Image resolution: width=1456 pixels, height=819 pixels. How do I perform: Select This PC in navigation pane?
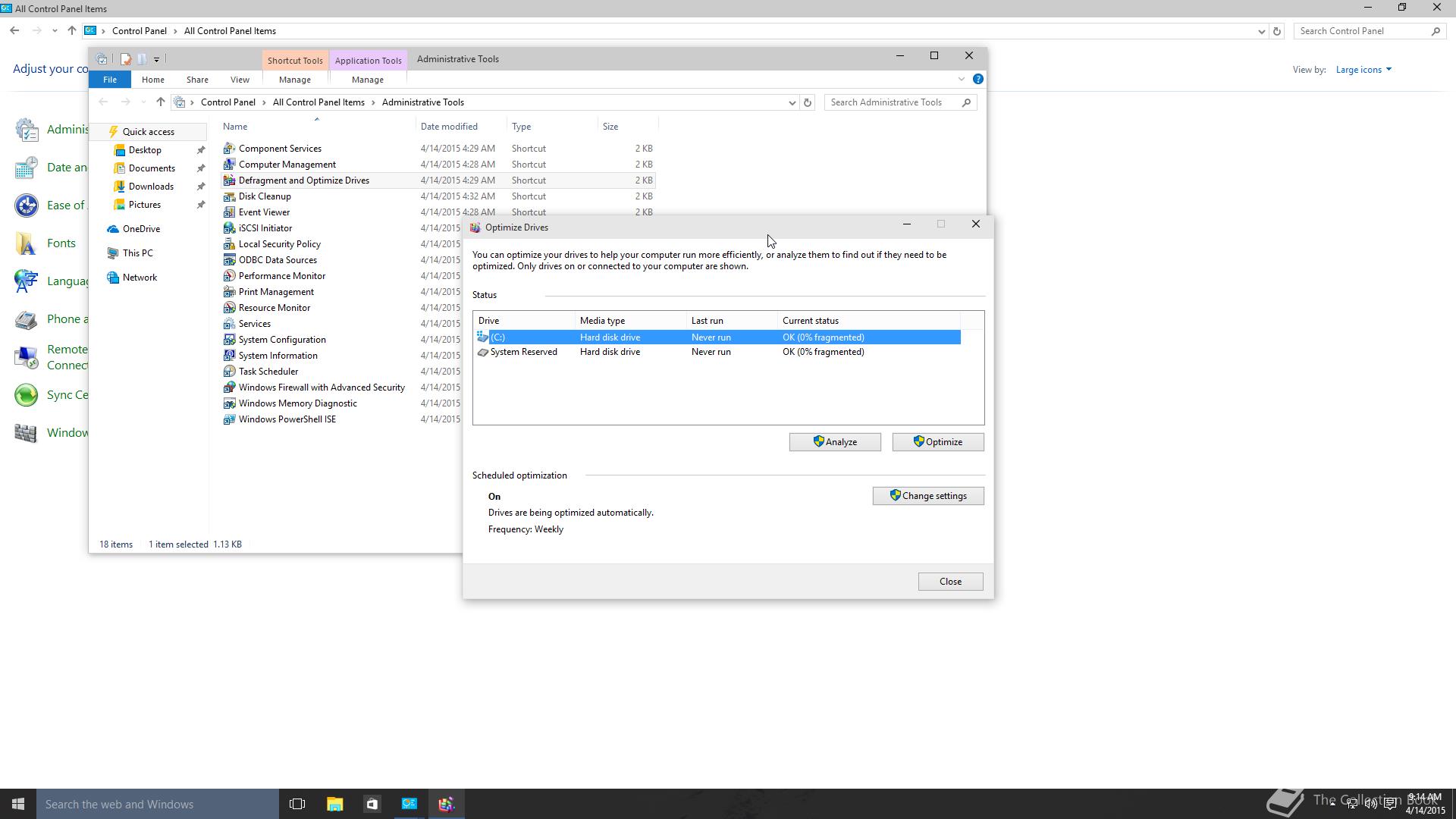pyautogui.click(x=137, y=253)
